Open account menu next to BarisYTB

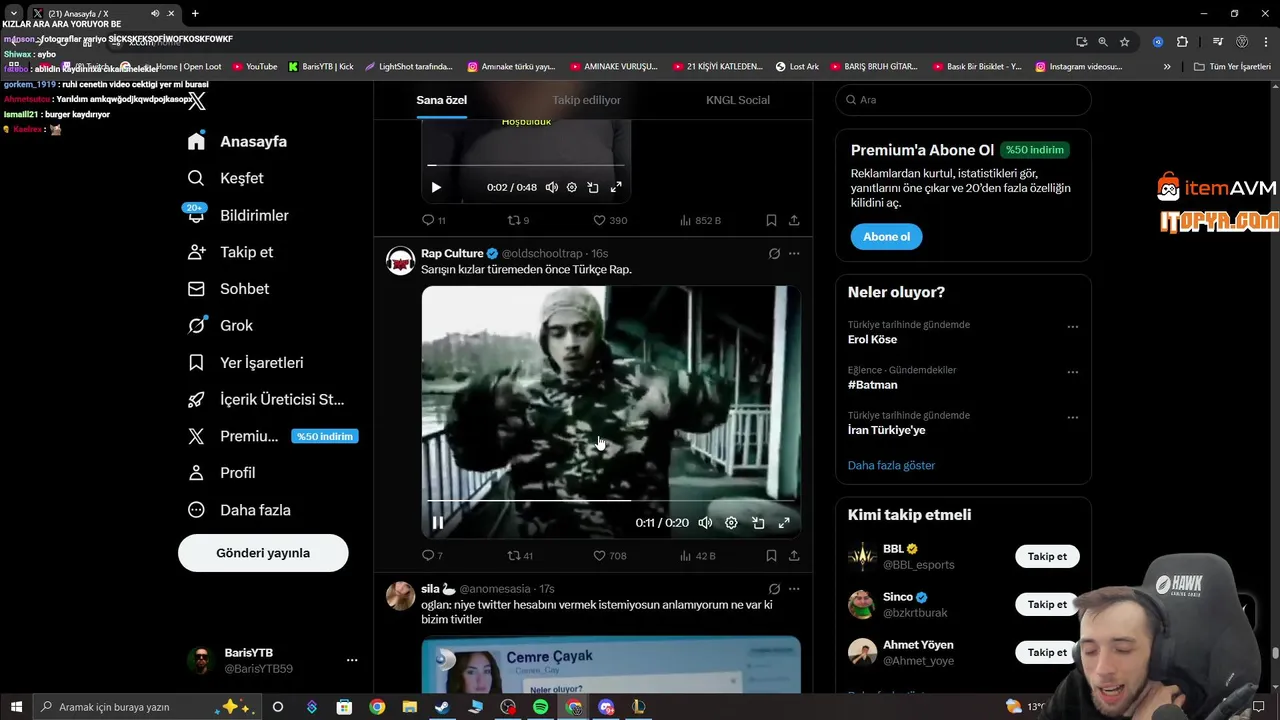tap(352, 660)
